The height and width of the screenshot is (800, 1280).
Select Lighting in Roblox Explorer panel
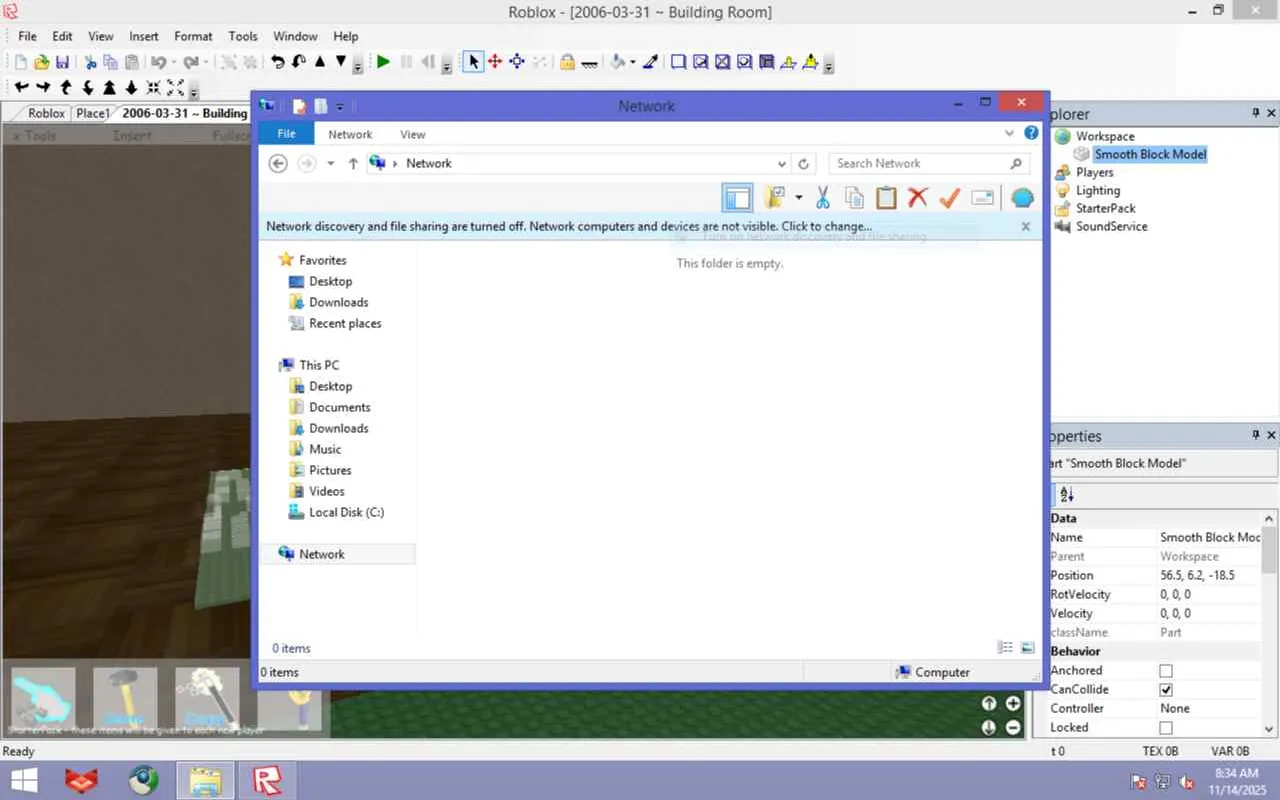coord(1097,190)
